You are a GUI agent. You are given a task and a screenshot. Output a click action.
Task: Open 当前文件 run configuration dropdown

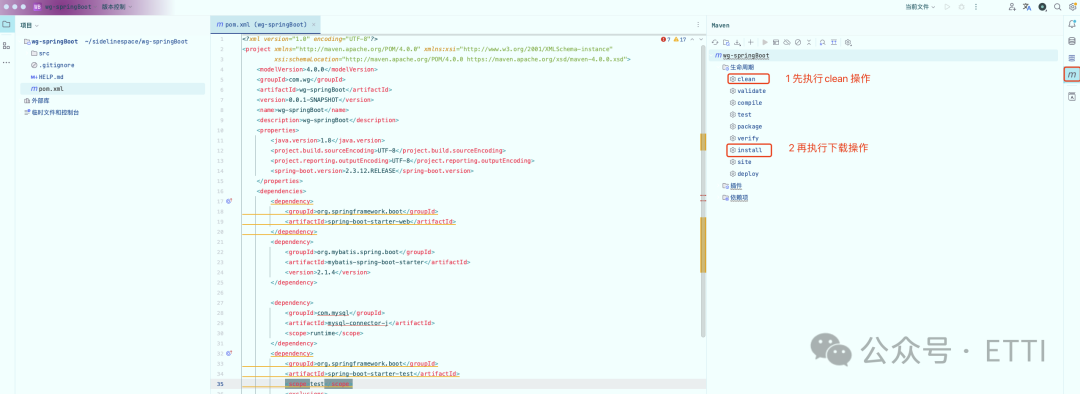pos(921,6)
